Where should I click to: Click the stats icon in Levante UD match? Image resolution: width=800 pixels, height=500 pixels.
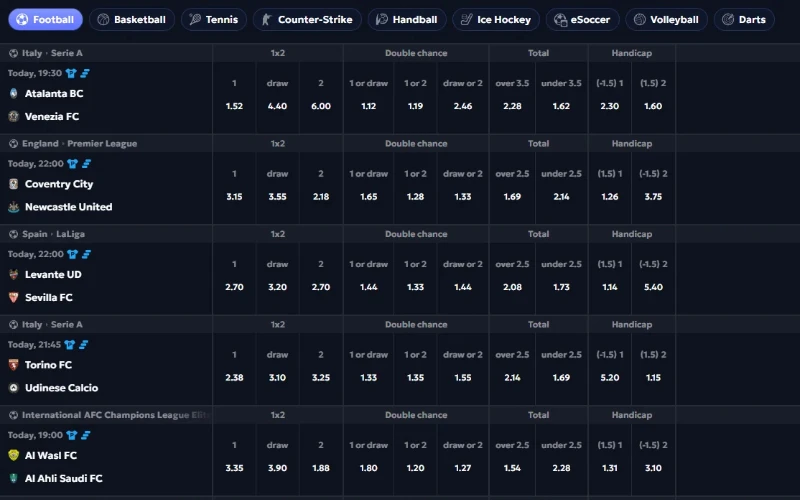pyautogui.click(x=86, y=254)
